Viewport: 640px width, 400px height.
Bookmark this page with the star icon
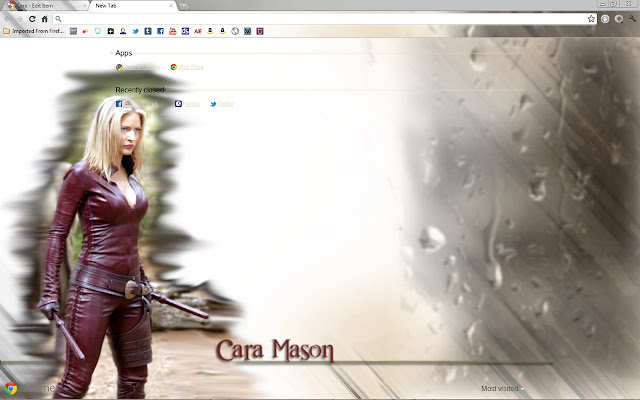(591, 19)
